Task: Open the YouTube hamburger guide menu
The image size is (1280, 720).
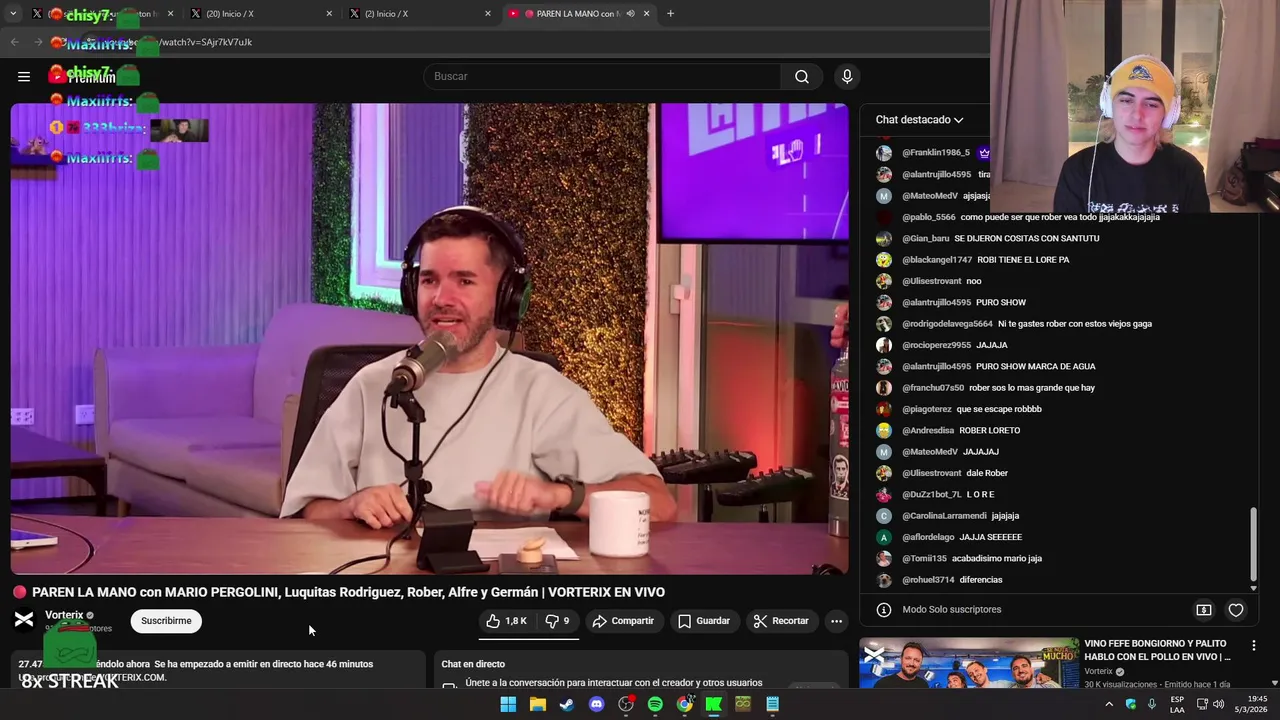Action: (x=24, y=76)
